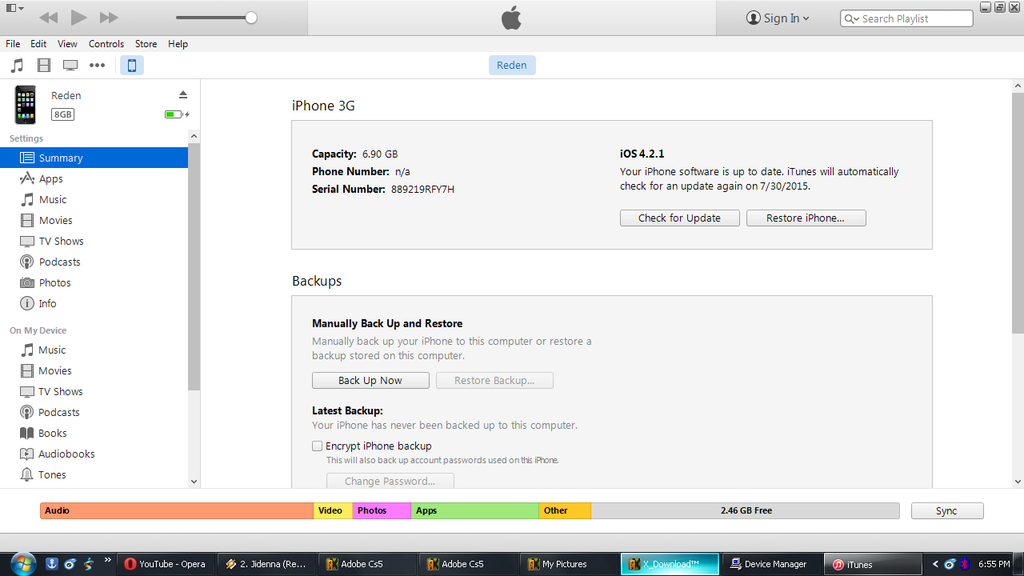The image size is (1024, 576).
Task: Open the TV Shows monitor icon
Action: coord(70,65)
